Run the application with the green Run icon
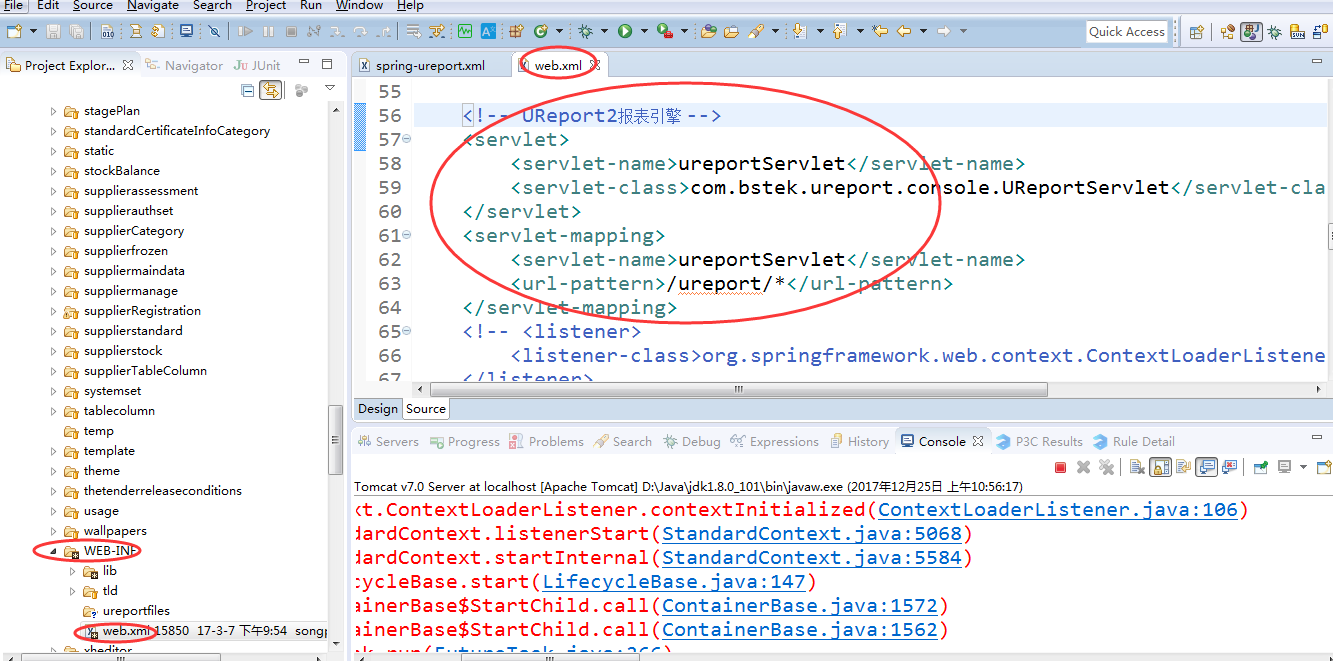 pyautogui.click(x=625, y=31)
